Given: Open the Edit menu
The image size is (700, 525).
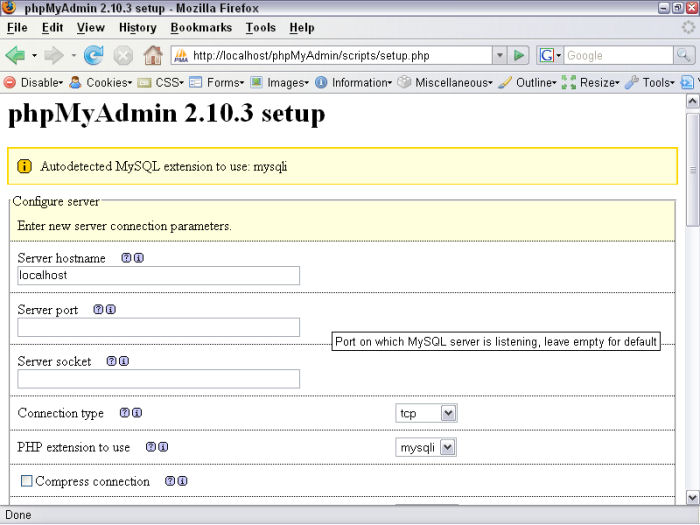Looking at the screenshot, I should (x=53, y=28).
